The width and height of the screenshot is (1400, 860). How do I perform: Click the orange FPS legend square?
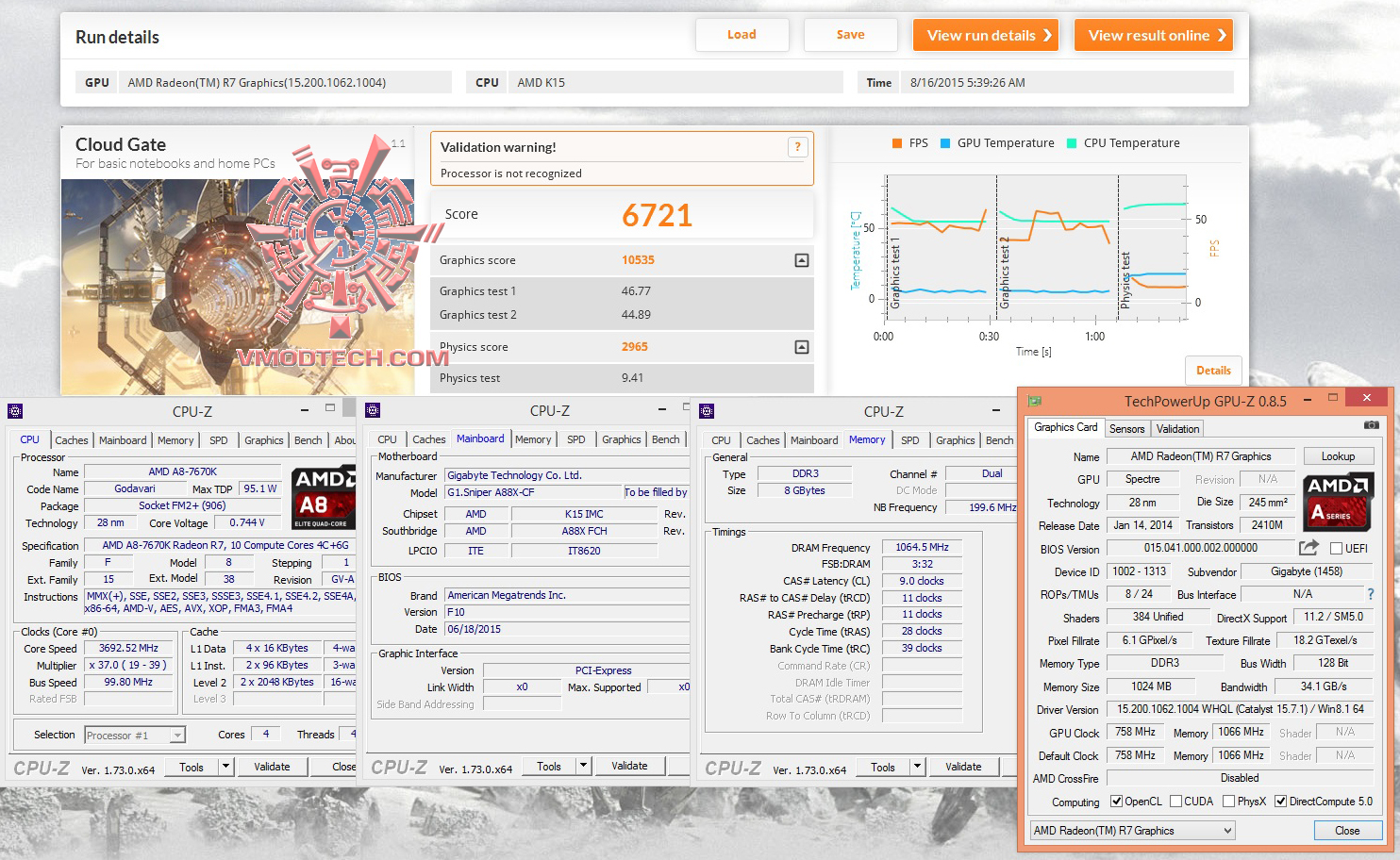tap(896, 143)
